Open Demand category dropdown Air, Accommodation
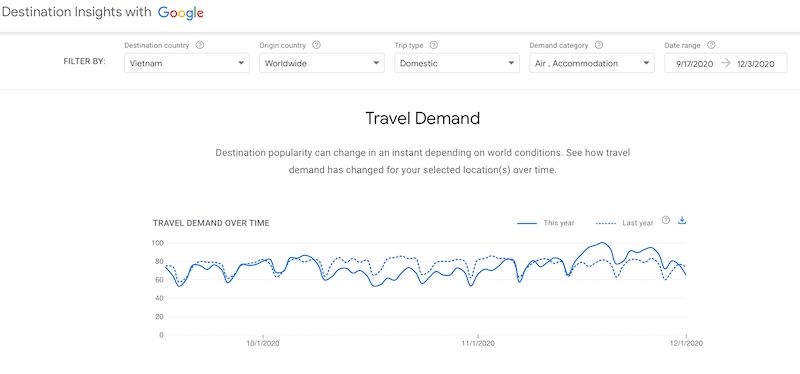This screenshot has height=374, width=800. pyautogui.click(x=592, y=63)
